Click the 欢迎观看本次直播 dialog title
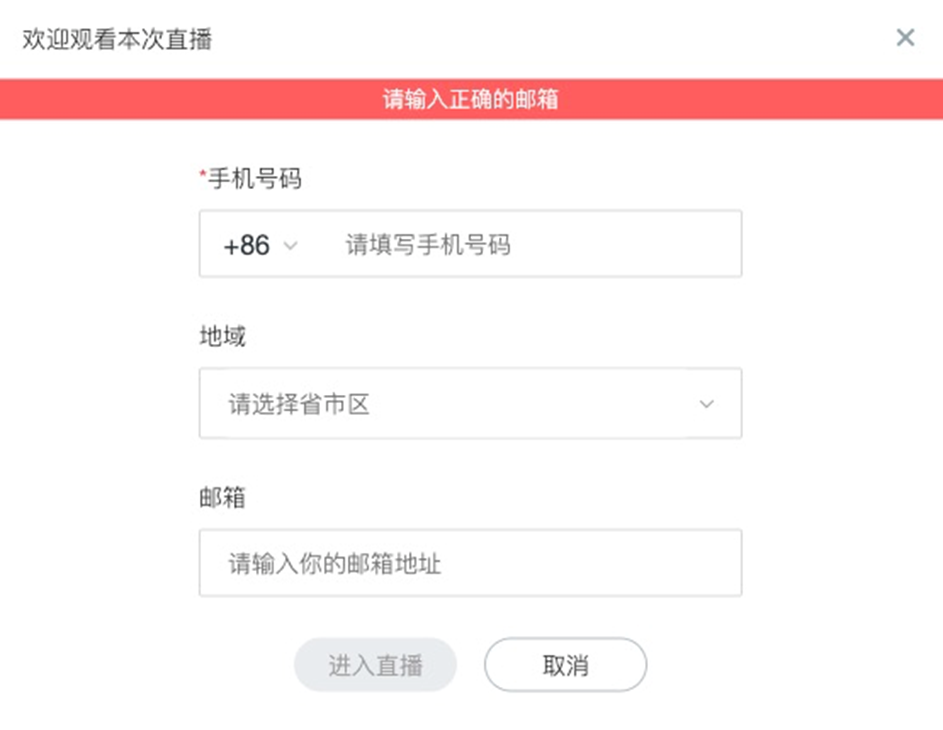Viewport: 943px width, 730px height. (x=117, y=39)
